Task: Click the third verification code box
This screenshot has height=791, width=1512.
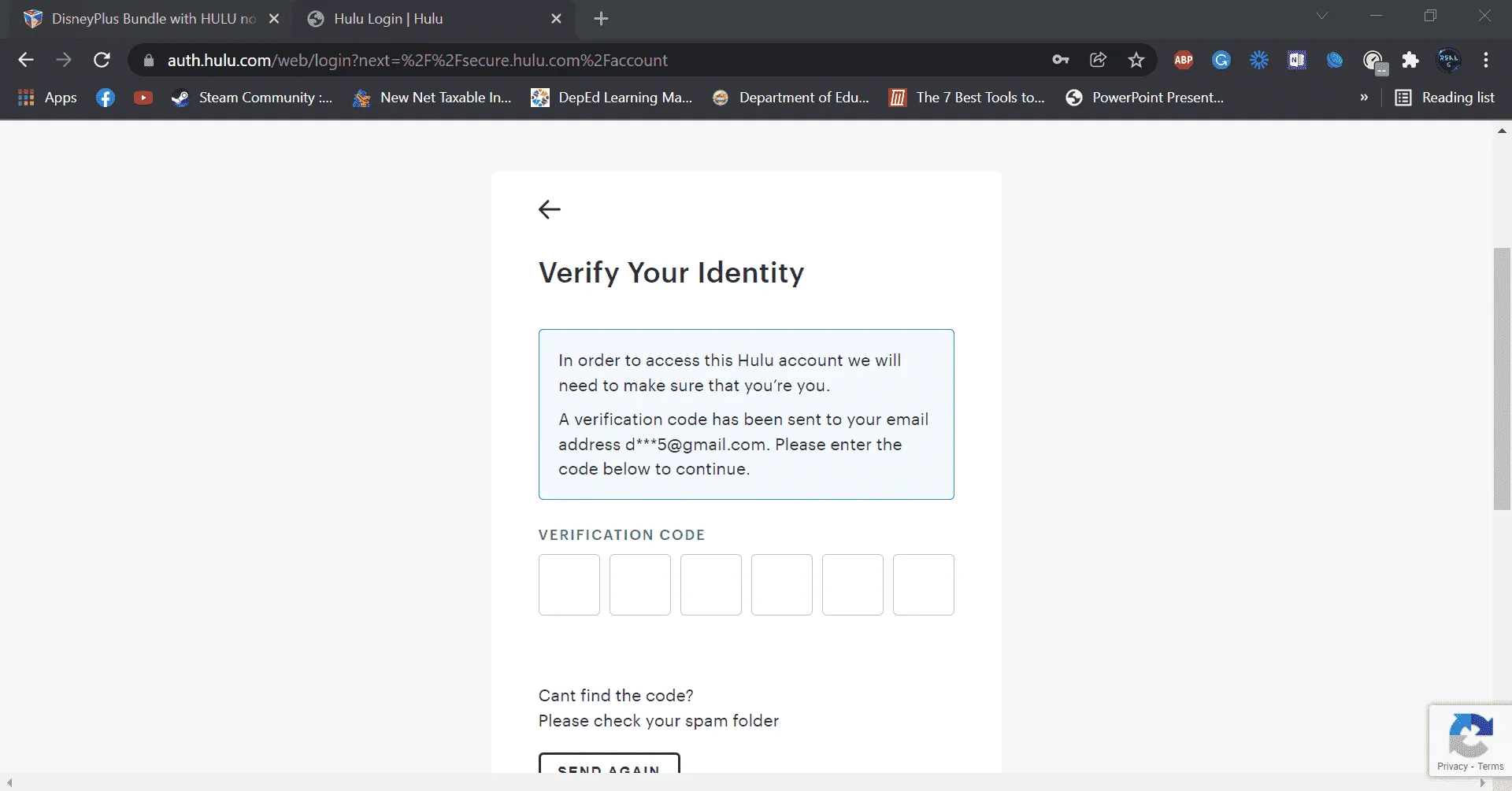Action: point(711,585)
